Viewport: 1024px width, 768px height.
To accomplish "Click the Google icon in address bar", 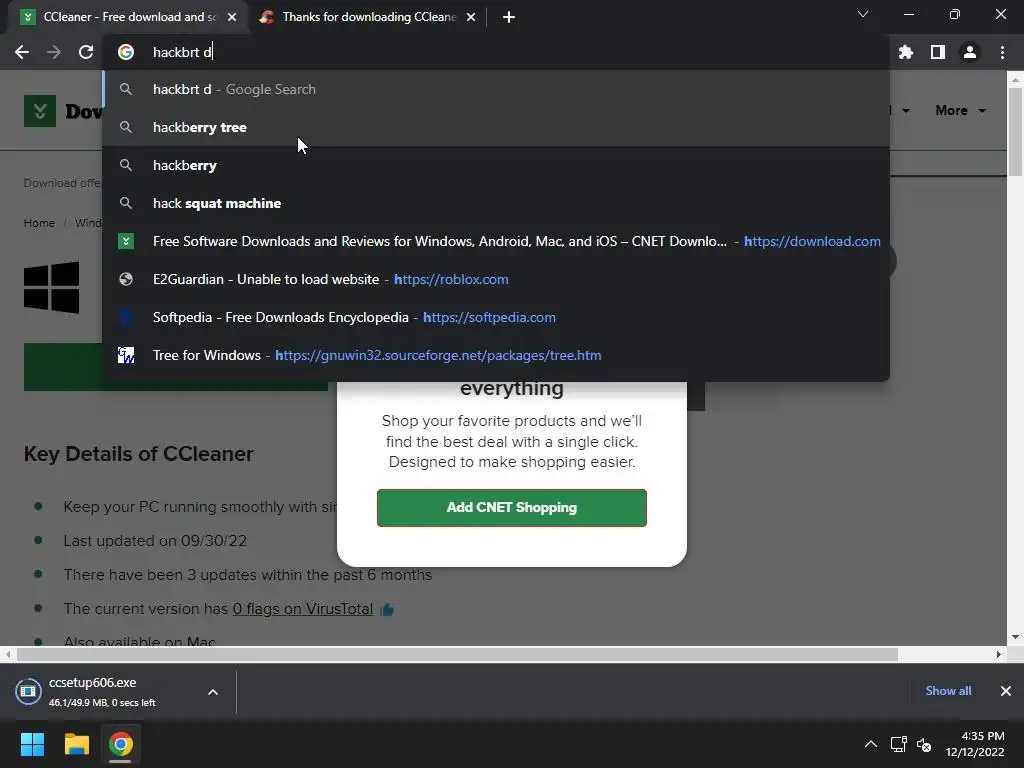I will [x=126, y=52].
